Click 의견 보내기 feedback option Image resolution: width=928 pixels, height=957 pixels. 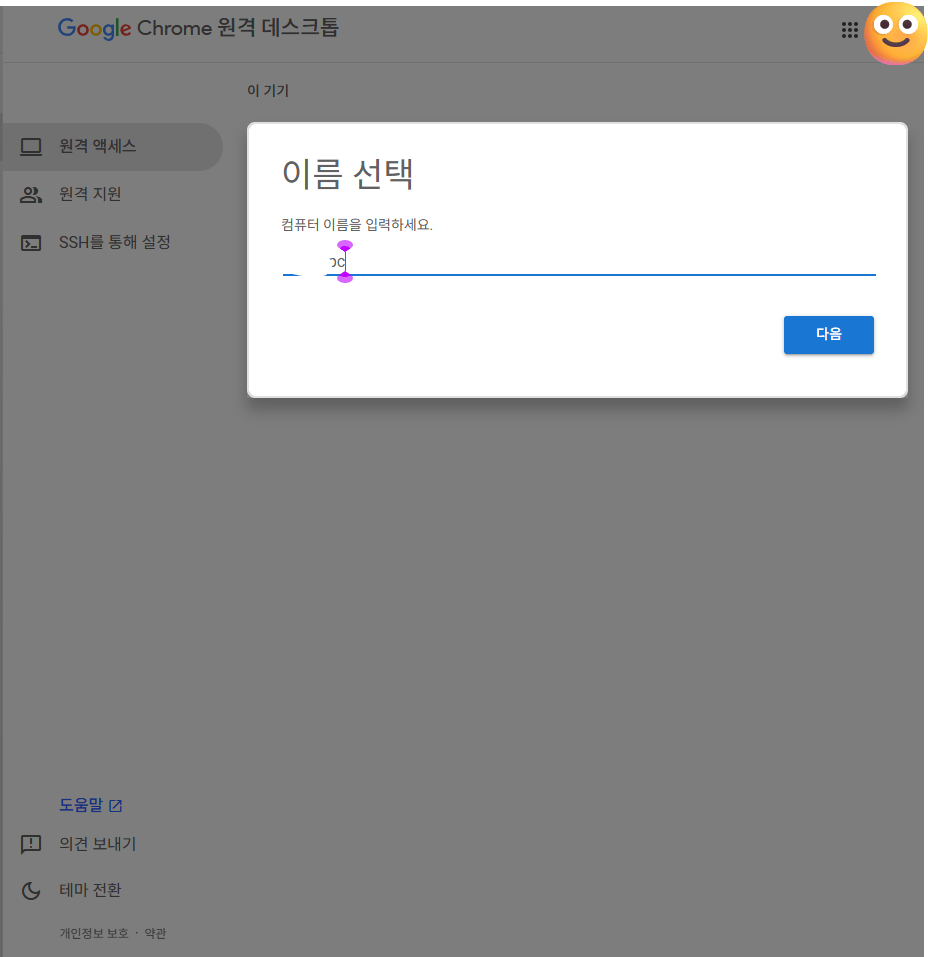(x=98, y=844)
